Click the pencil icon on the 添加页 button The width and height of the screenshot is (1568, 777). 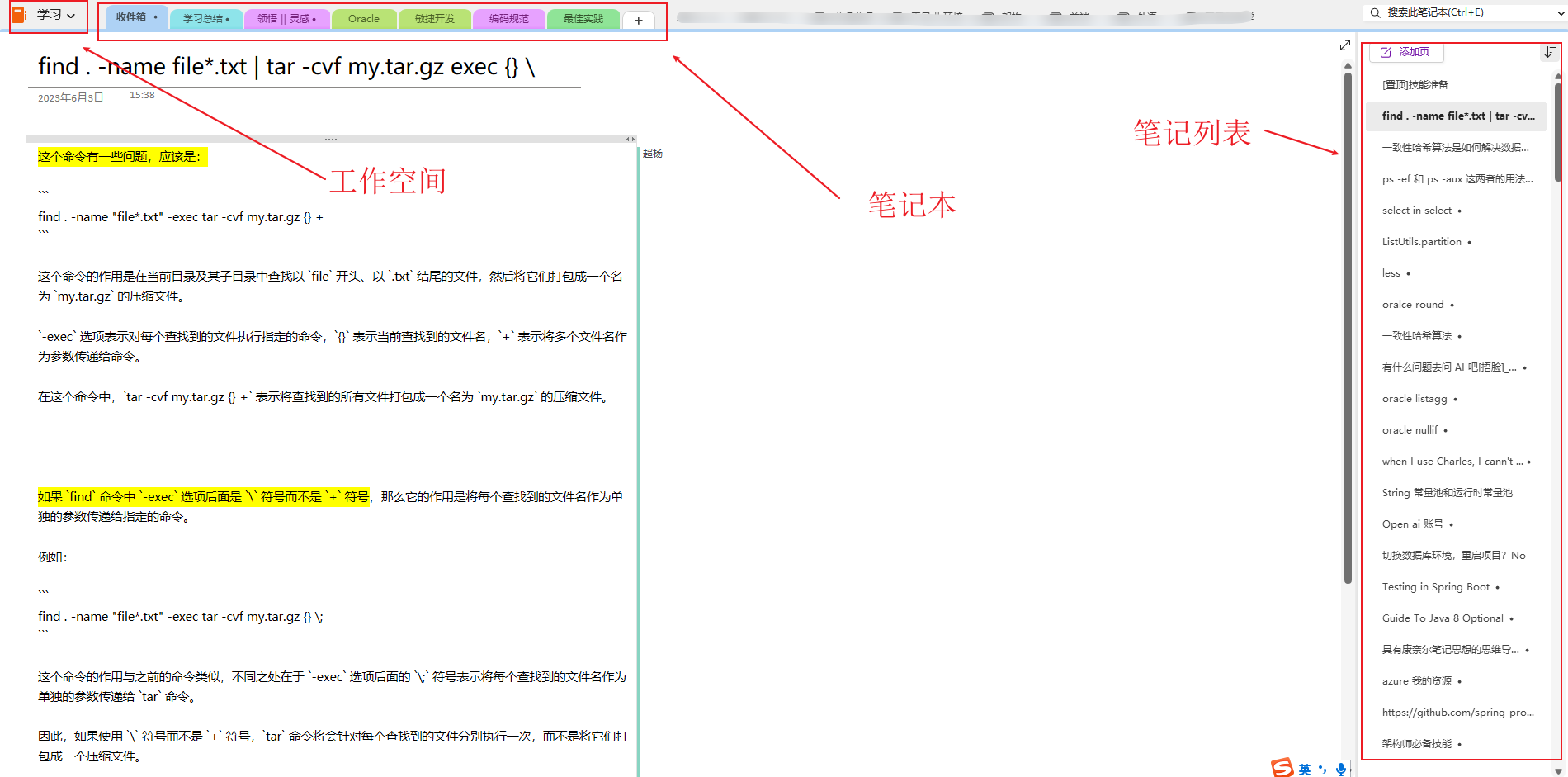coord(1386,51)
